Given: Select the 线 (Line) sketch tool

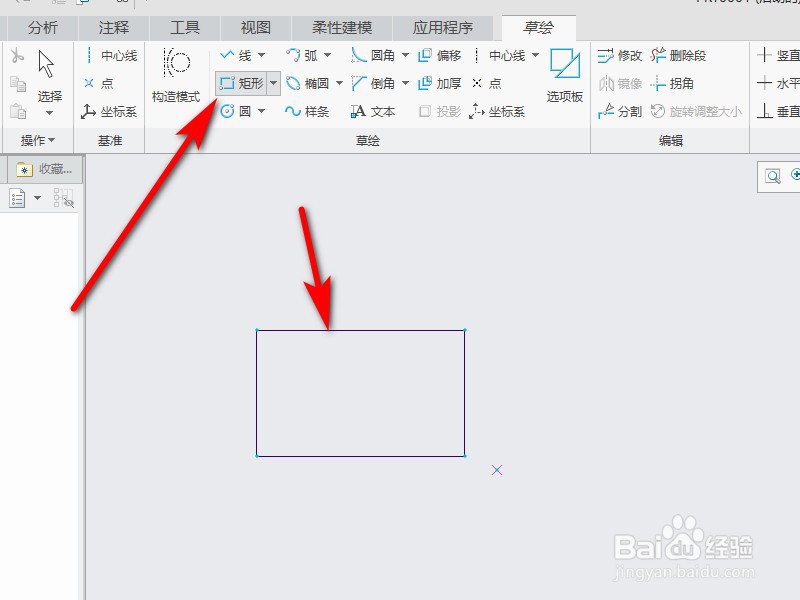Looking at the screenshot, I should pyautogui.click(x=236, y=55).
